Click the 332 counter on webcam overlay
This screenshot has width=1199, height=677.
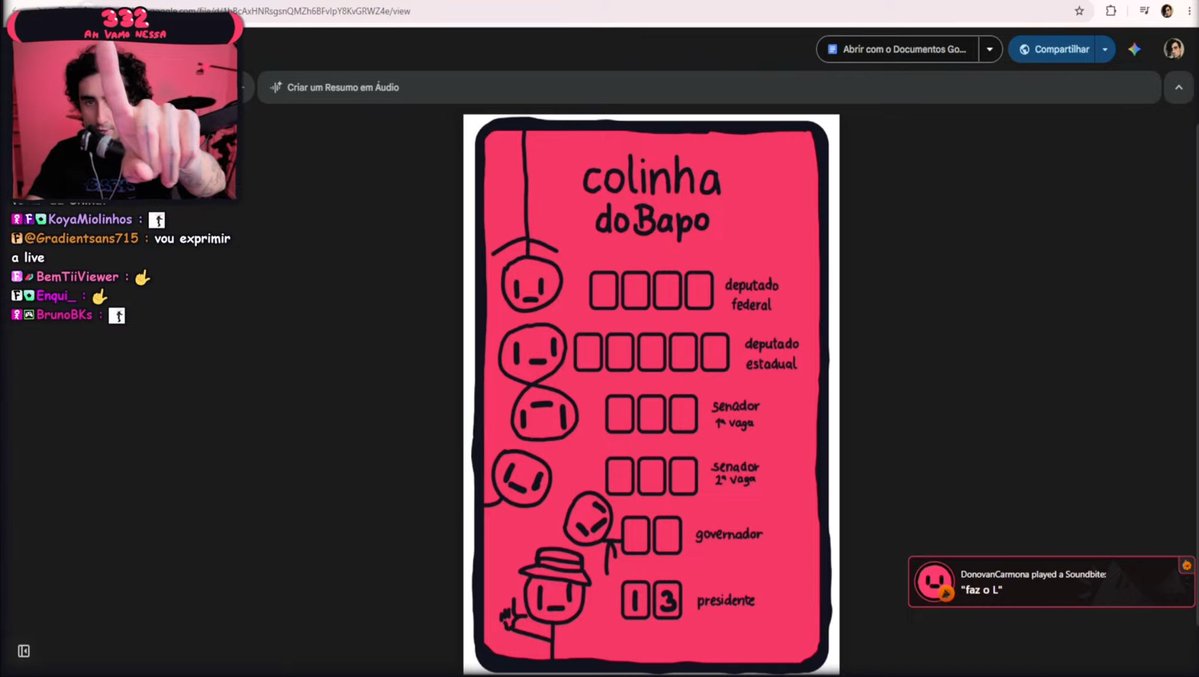tap(125, 17)
